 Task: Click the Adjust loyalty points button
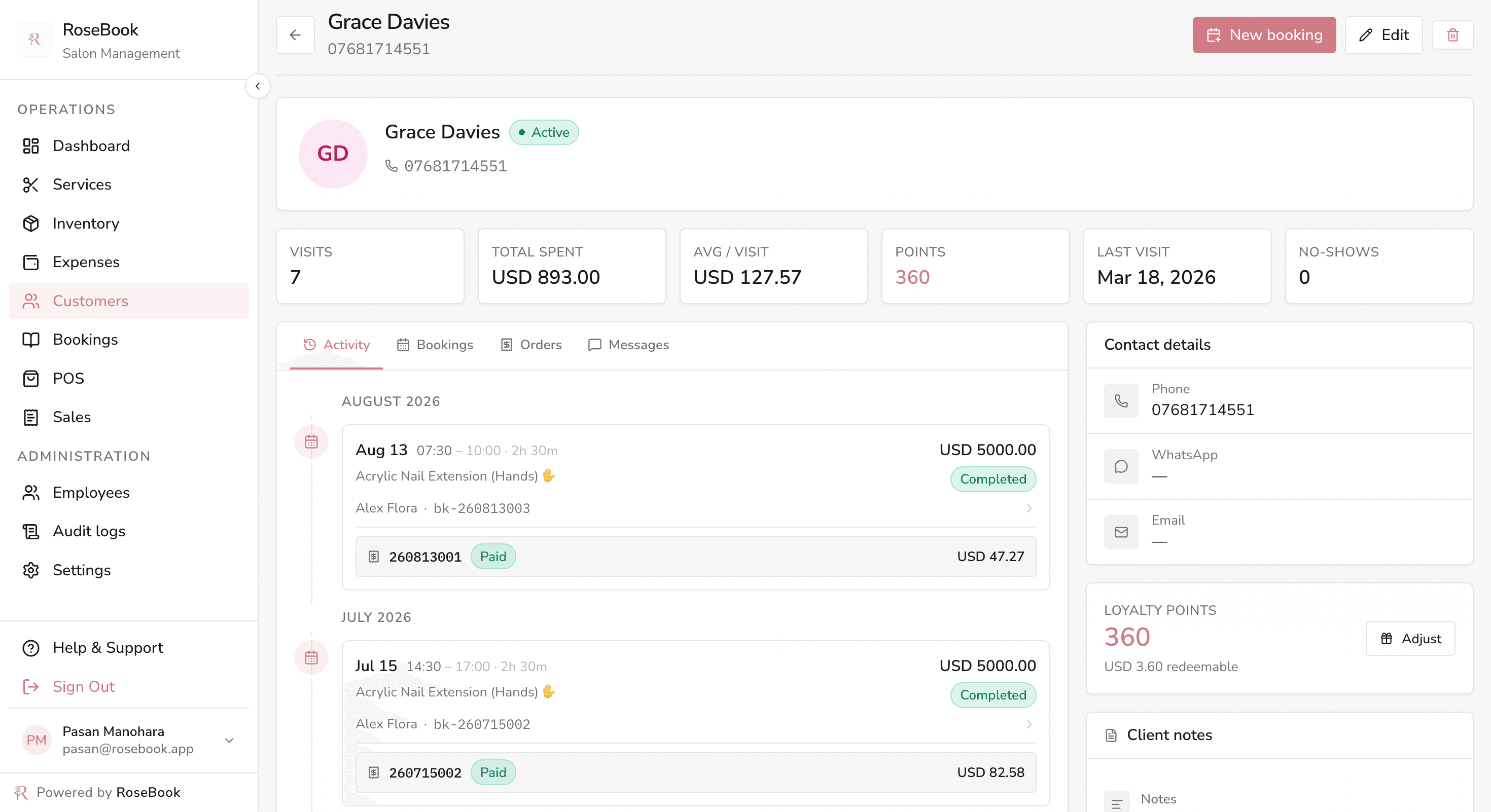click(1410, 639)
